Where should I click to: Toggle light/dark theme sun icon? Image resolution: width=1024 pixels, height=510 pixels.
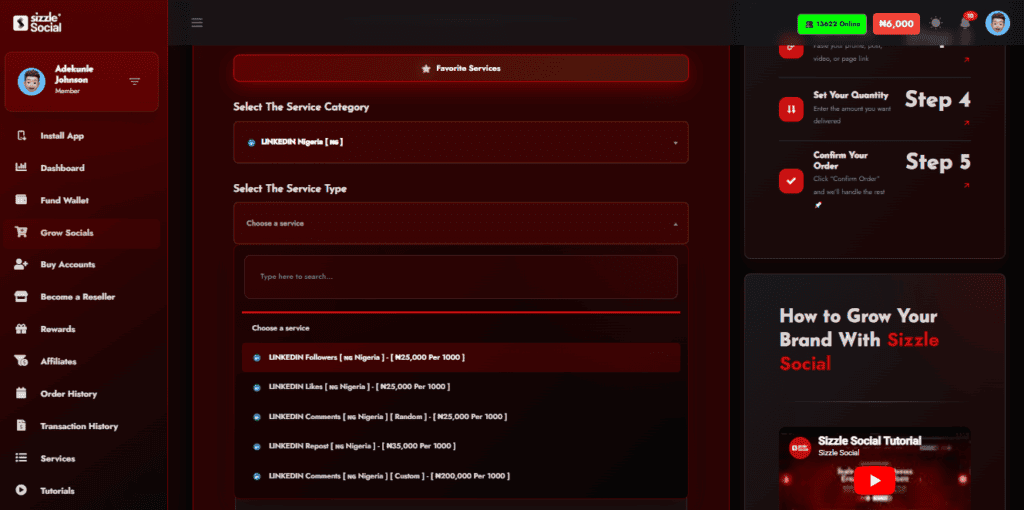tap(936, 24)
